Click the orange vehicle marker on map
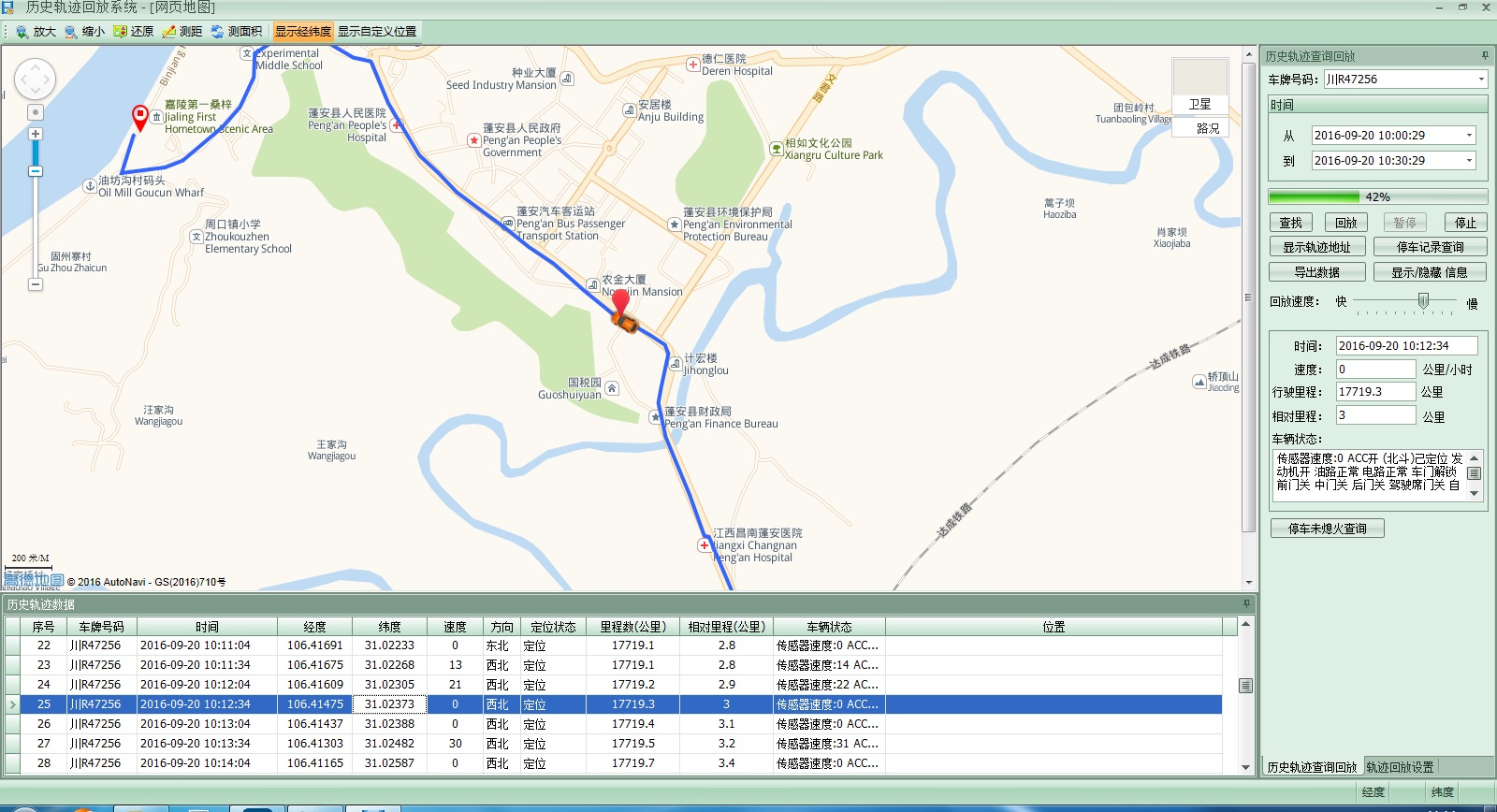Screen dimensions: 1497x812 click(625, 323)
